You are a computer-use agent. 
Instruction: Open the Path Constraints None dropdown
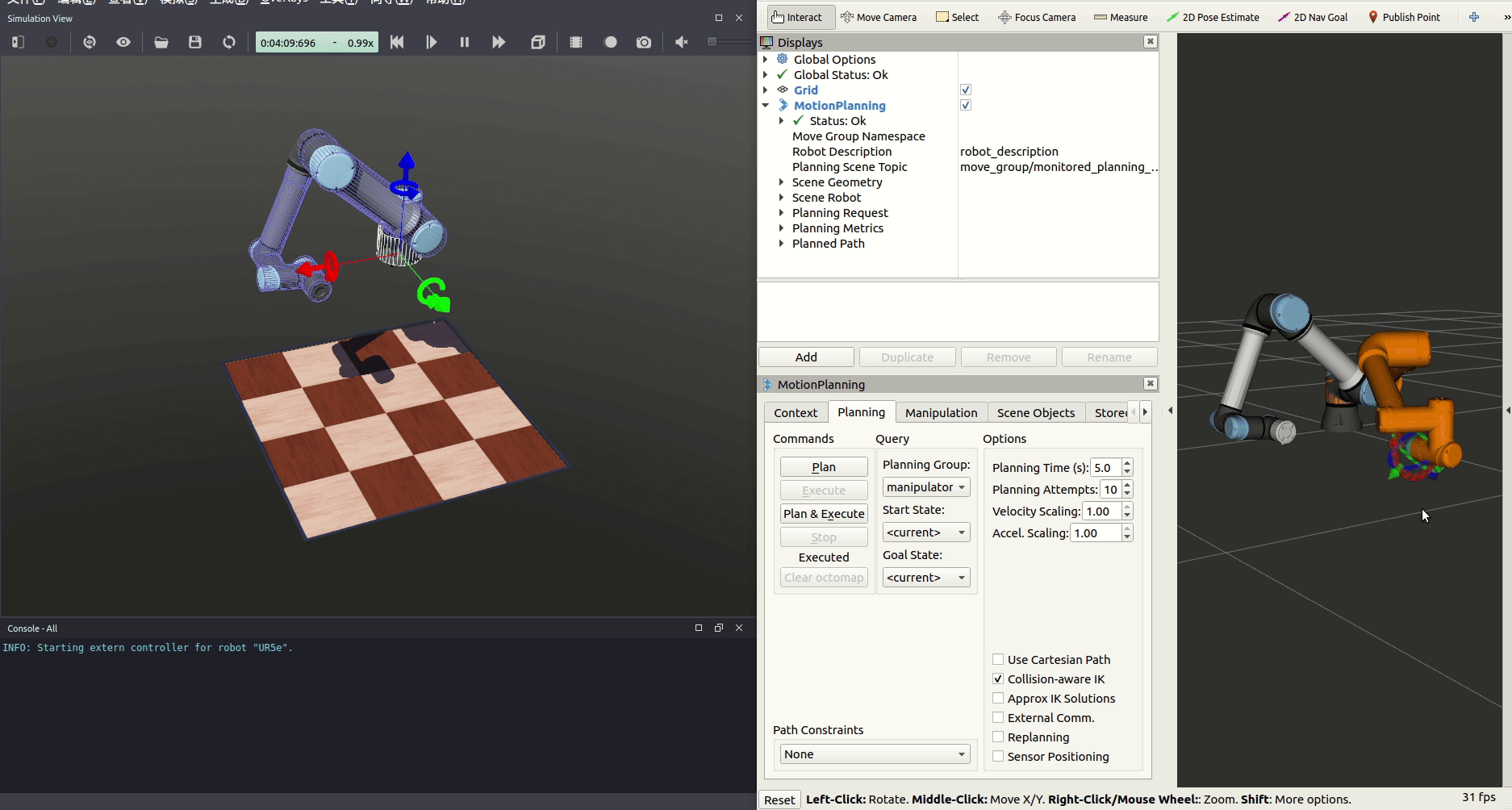click(x=875, y=754)
